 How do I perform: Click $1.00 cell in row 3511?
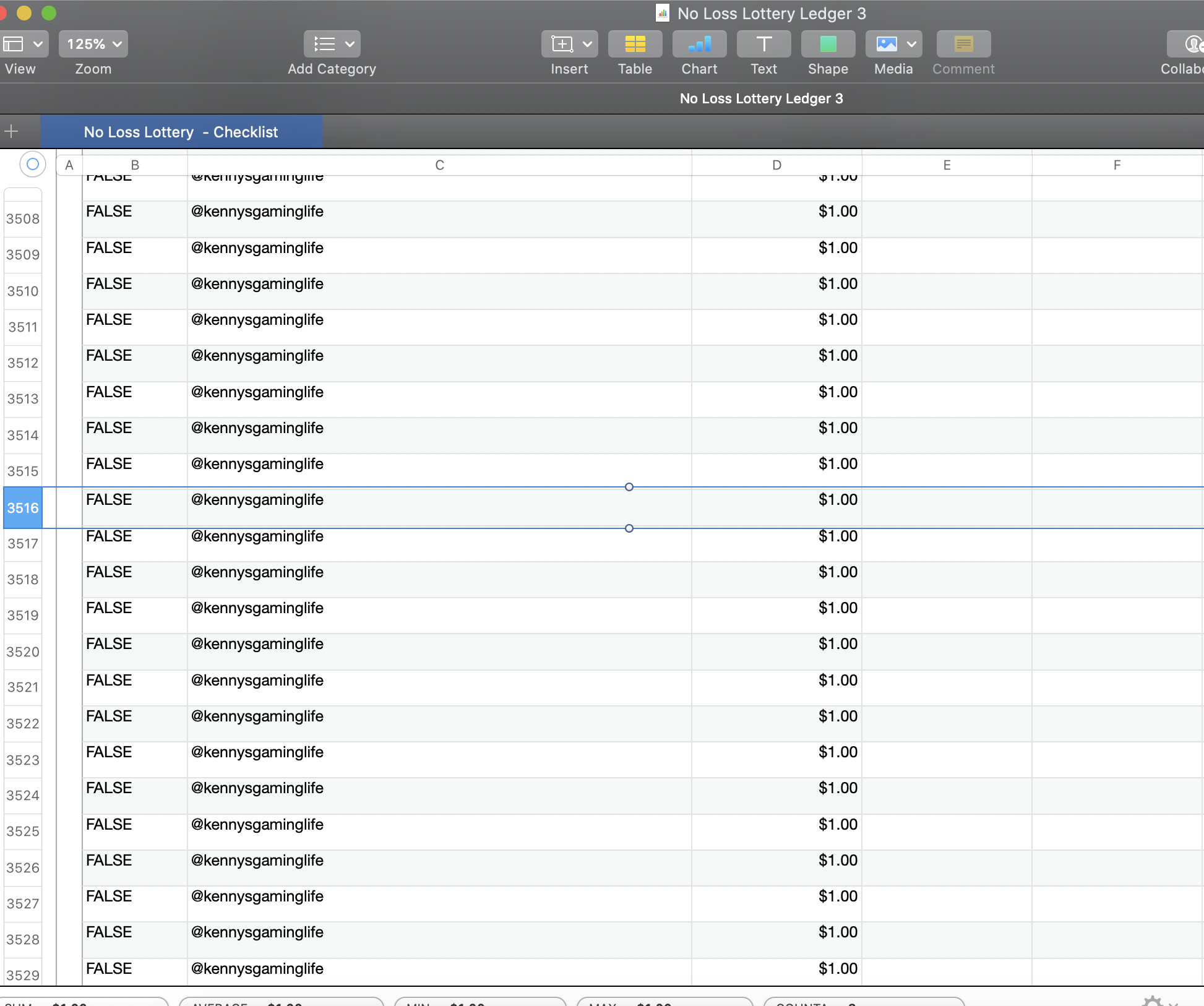coord(776,327)
